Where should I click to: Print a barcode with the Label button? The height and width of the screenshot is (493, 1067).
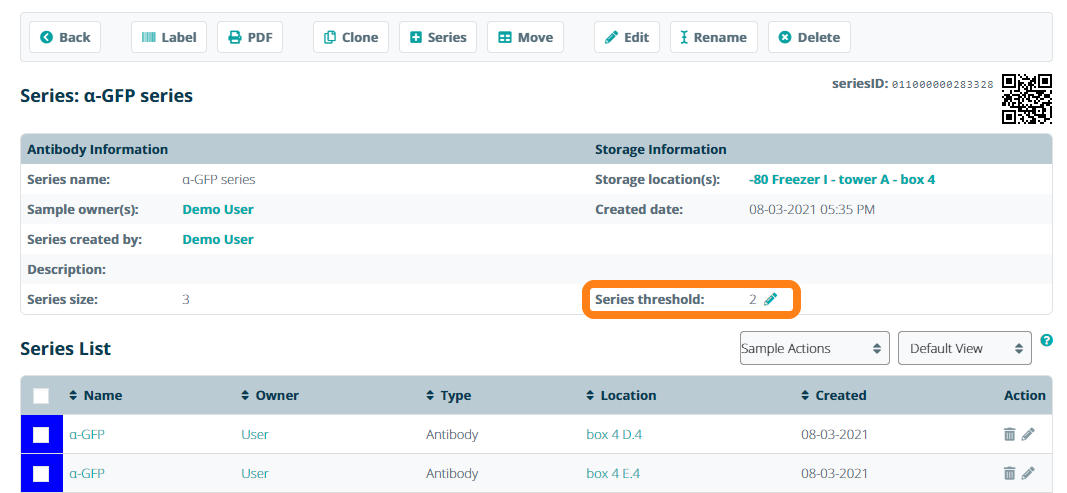coord(168,37)
